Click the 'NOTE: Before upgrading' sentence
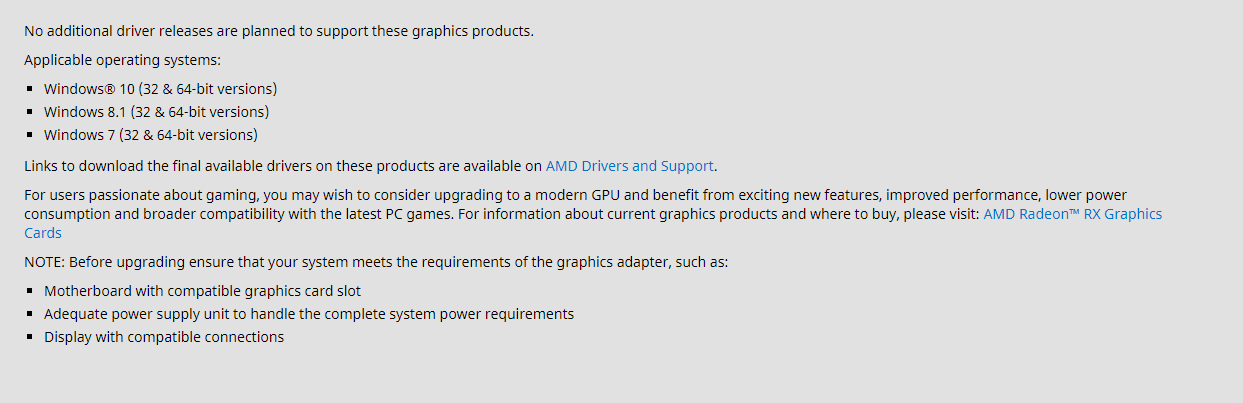 tap(376, 262)
